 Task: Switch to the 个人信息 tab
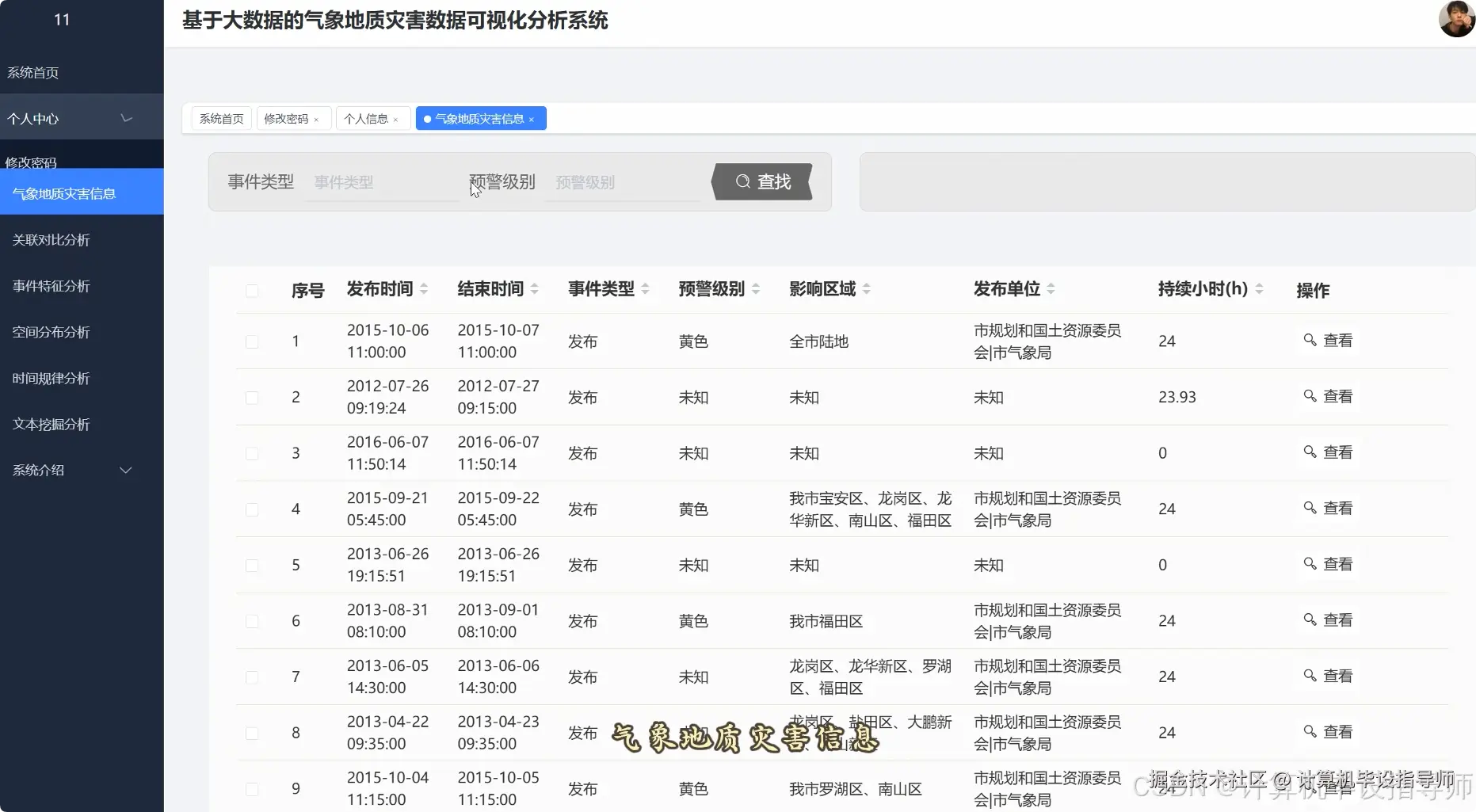point(366,118)
